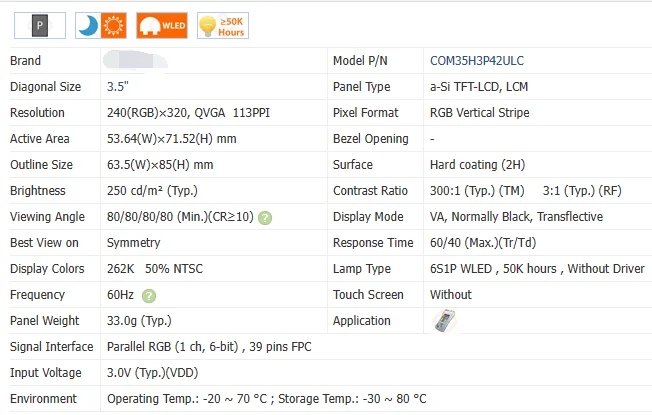Click the Brand row label
This screenshot has width=652, height=415.
(x=25, y=61)
